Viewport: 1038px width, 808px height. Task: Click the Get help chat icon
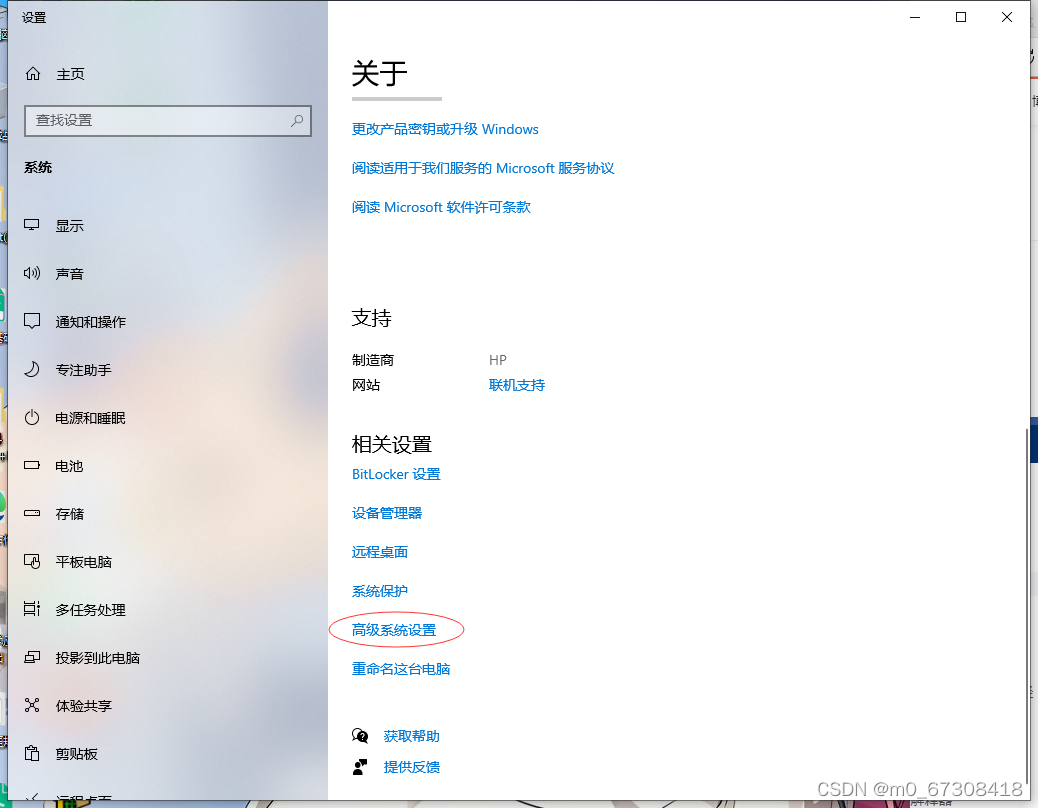360,736
